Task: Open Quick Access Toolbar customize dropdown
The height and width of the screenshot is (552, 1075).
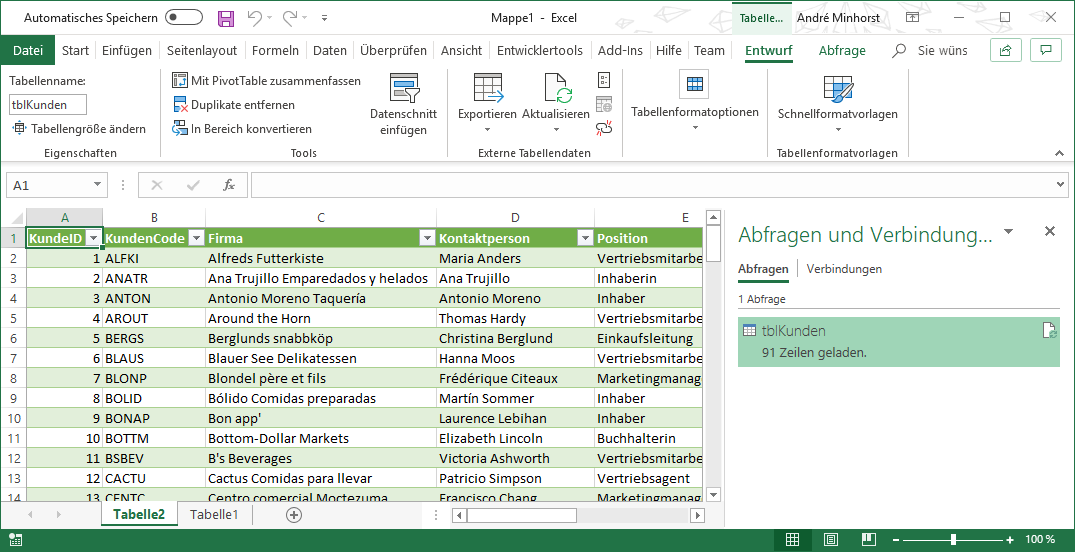Action: [x=324, y=18]
